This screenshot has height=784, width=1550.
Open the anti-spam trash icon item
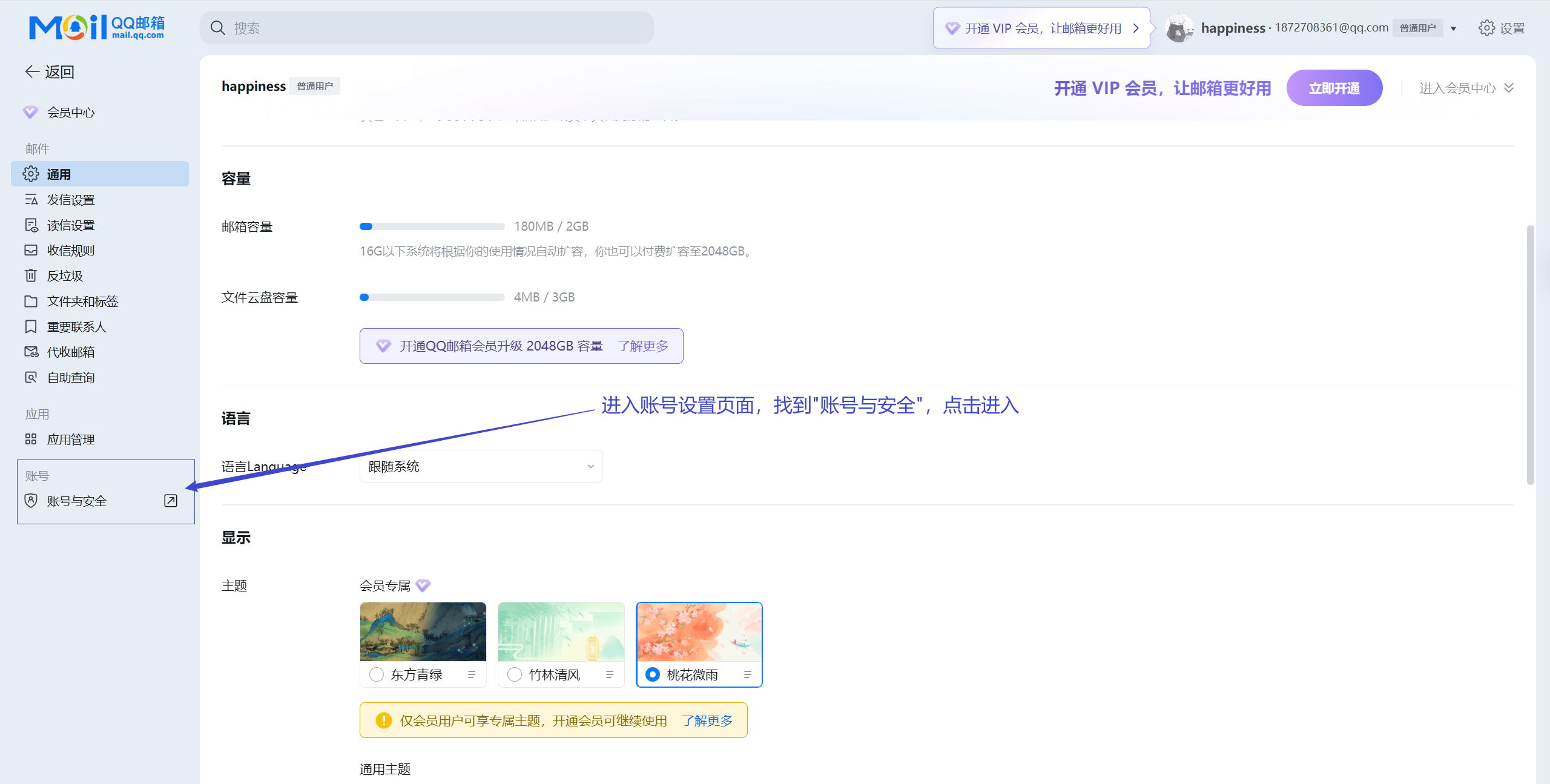(31, 276)
